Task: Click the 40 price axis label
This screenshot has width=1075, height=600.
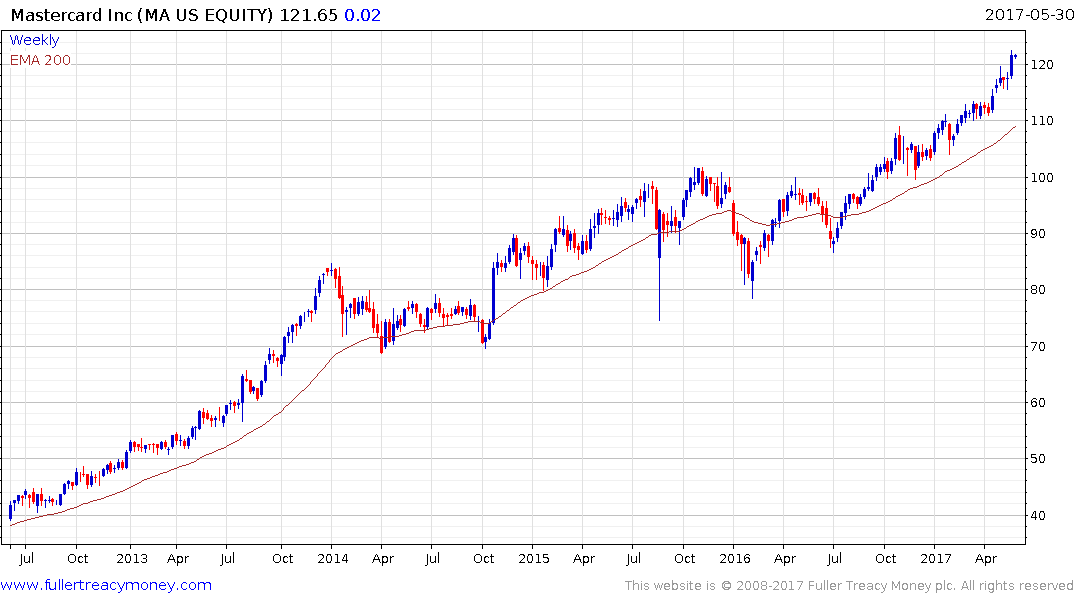Action: [x=1038, y=516]
